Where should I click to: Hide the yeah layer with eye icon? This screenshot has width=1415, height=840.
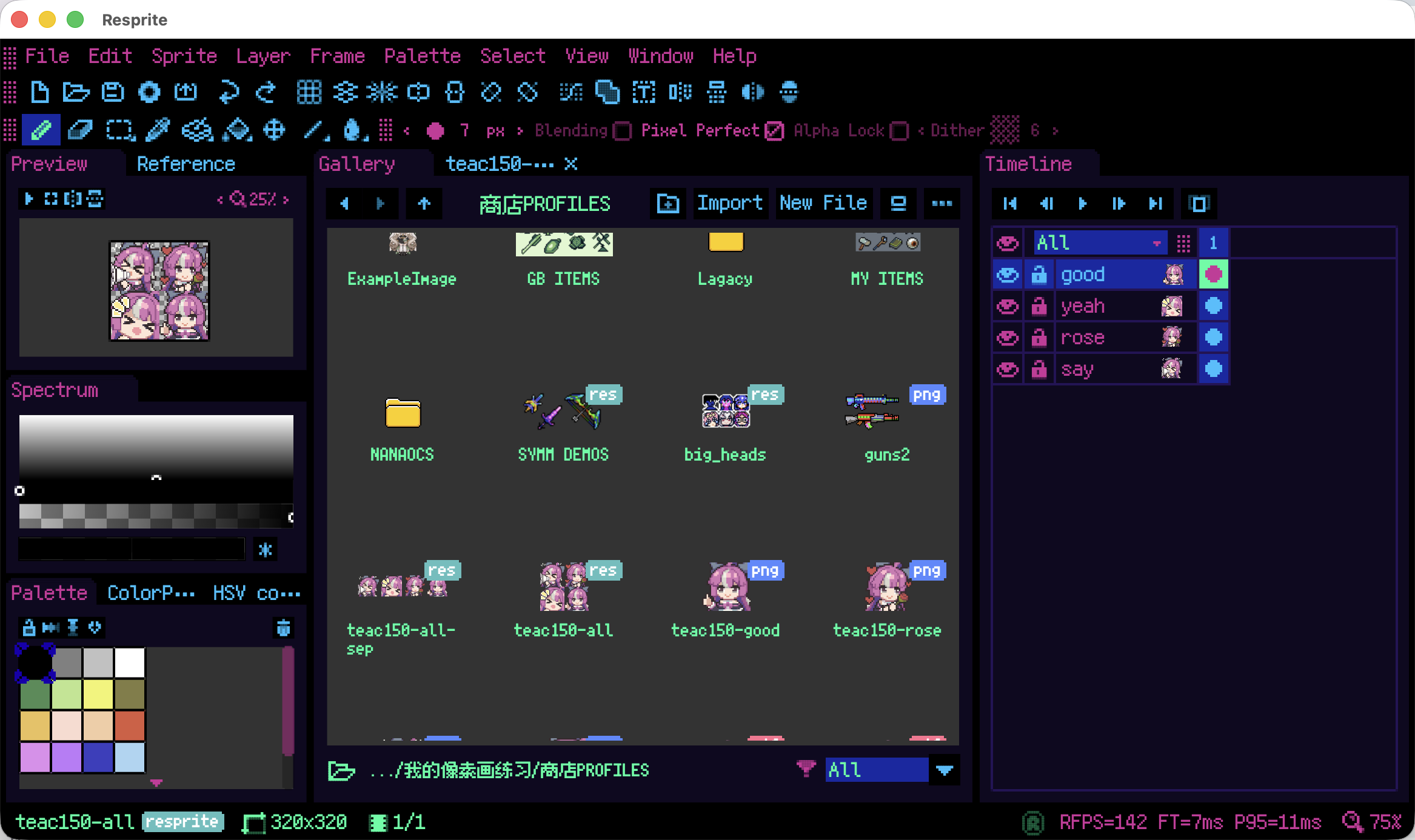tap(1007, 306)
